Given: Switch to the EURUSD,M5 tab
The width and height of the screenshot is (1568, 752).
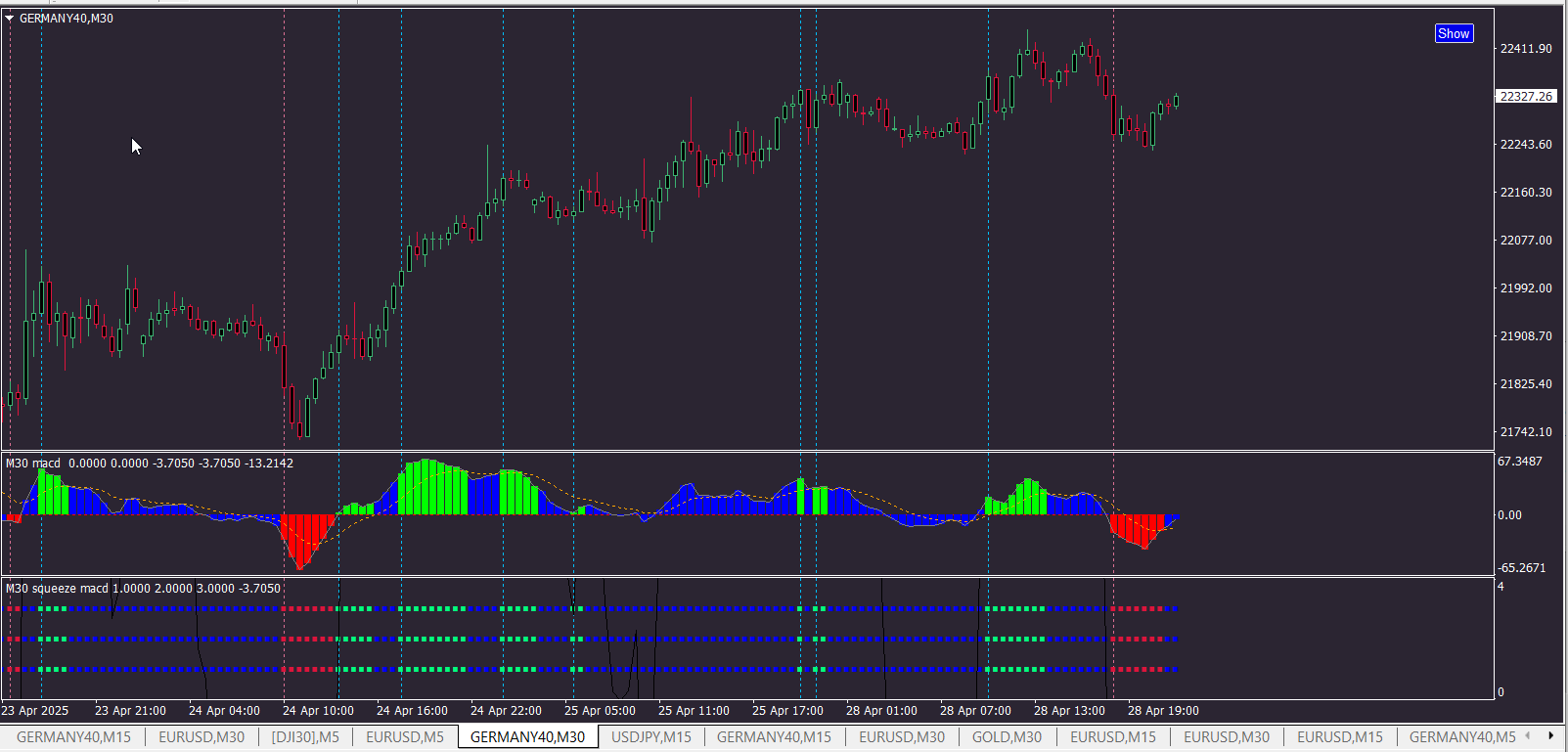Looking at the screenshot, I should click(x=405, y=737).
